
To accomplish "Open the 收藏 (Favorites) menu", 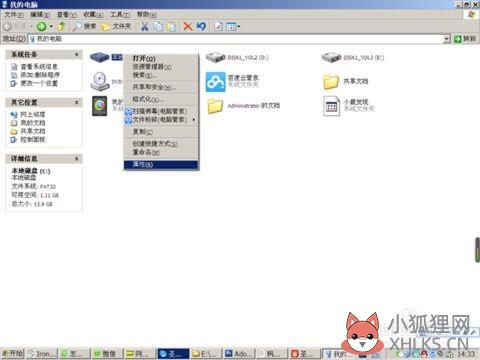I will tap(93, 15).
